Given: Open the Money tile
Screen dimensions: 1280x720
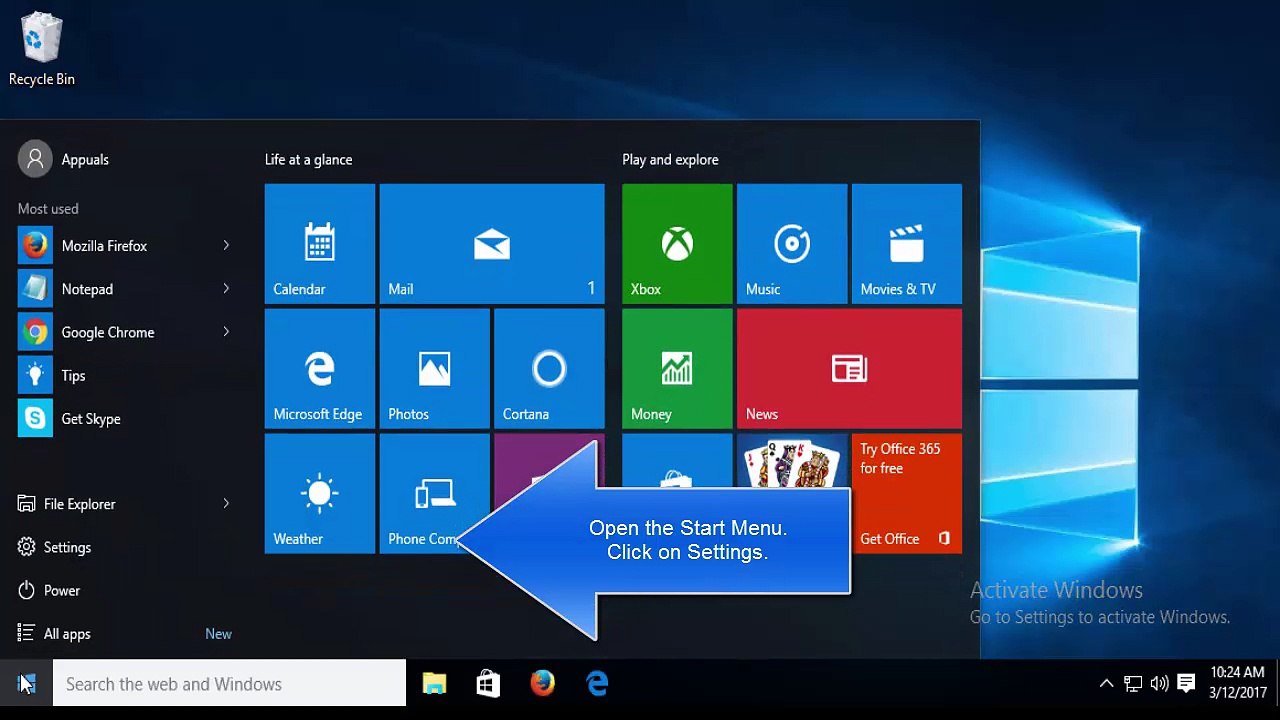Looking at the screenshot, I should (677, 369).
